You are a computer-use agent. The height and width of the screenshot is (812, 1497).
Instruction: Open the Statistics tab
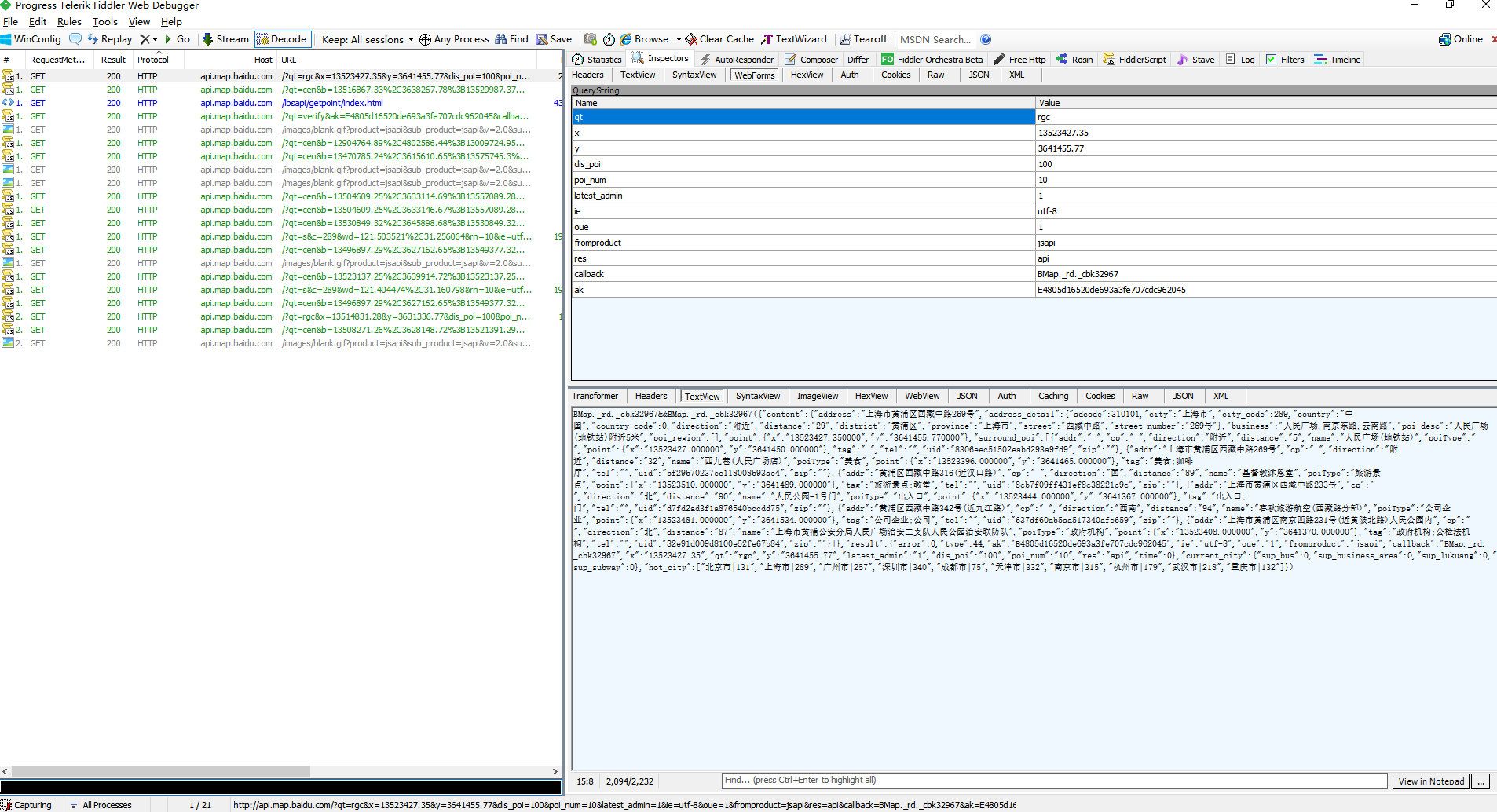pos(597,60)
